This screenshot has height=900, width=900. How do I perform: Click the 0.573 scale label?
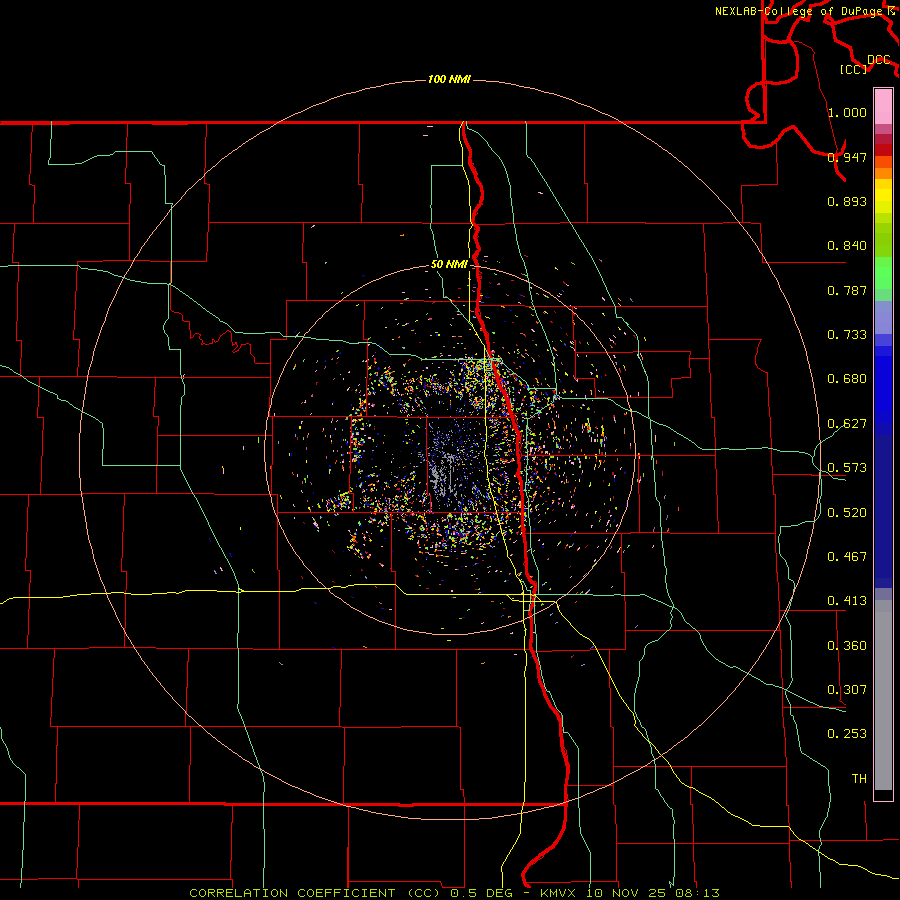847,468
